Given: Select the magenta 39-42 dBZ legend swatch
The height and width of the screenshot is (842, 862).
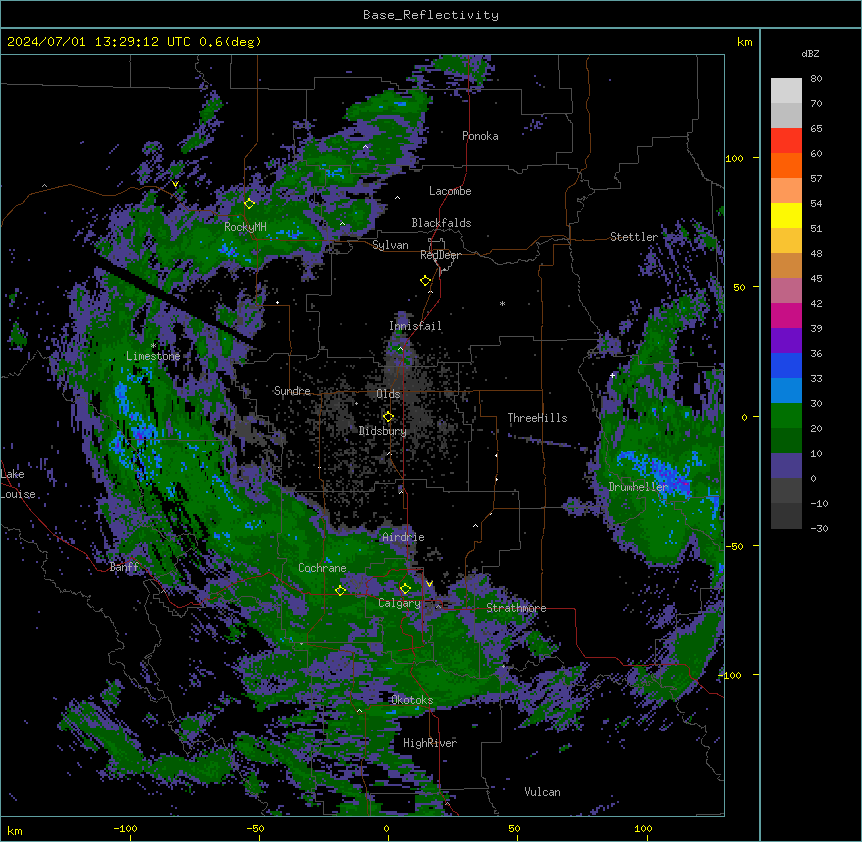Looking at the screenshot, I should click(786, 315).
